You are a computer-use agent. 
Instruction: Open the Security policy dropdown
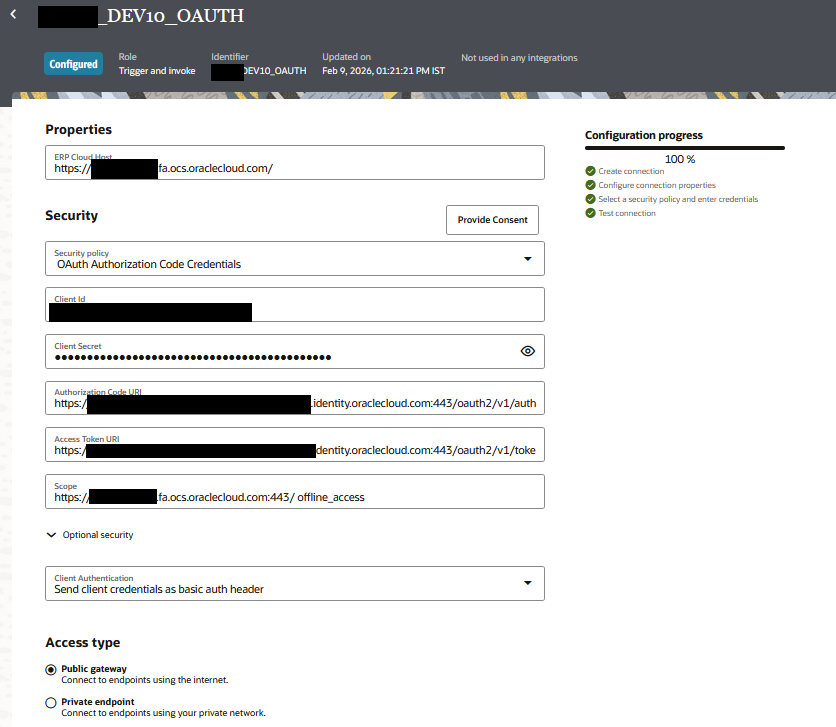pos(527,259)
